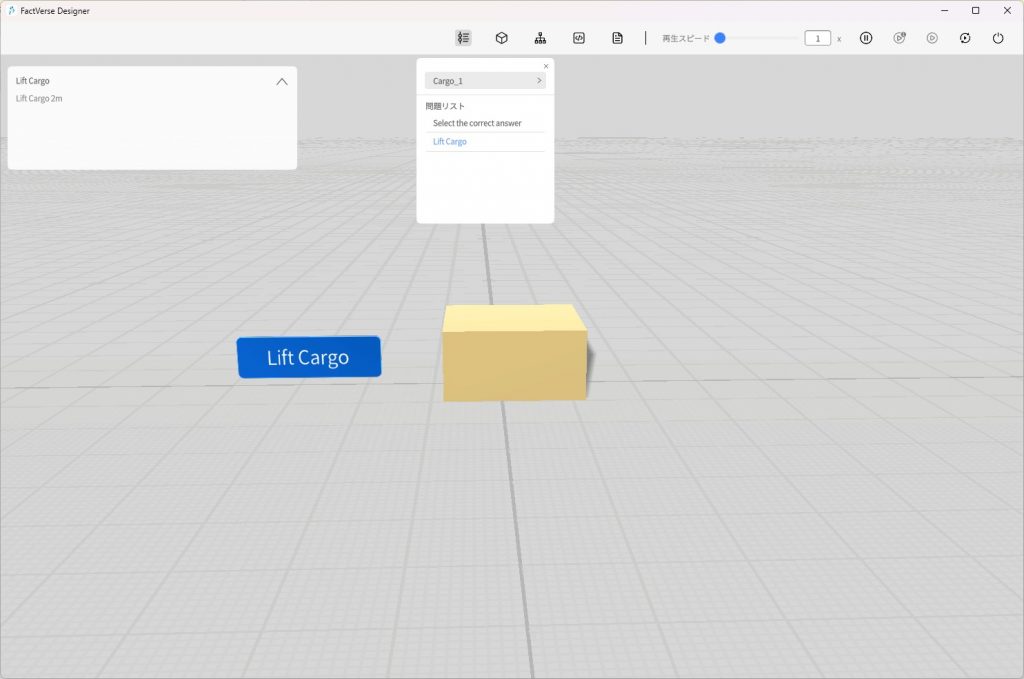Select the Lift Cargo answer option
The width and height of the screenshot is (1024, 679).
coord(450,142)
